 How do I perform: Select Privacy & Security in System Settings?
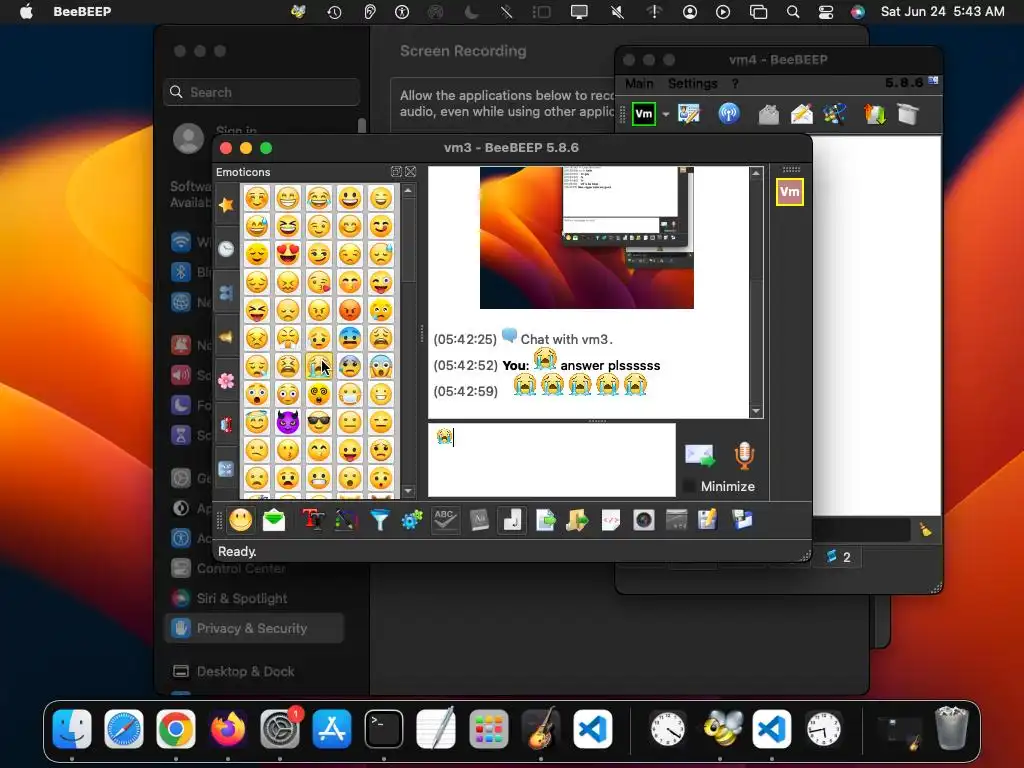tap(254, 628)
